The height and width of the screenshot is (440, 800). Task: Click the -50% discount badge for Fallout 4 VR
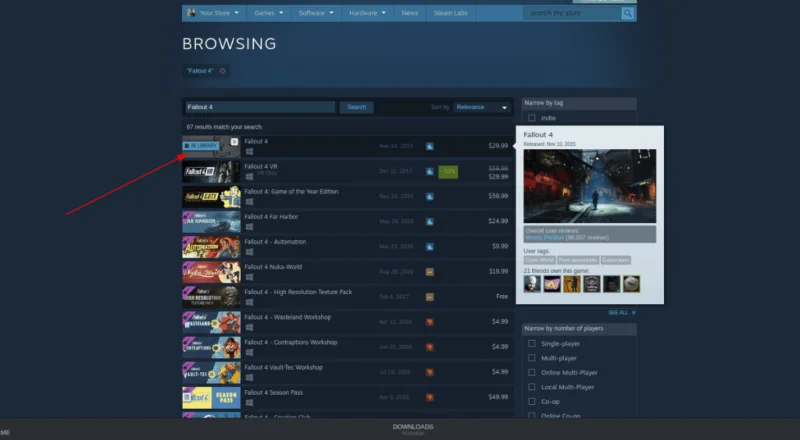(x=448, y=172)
